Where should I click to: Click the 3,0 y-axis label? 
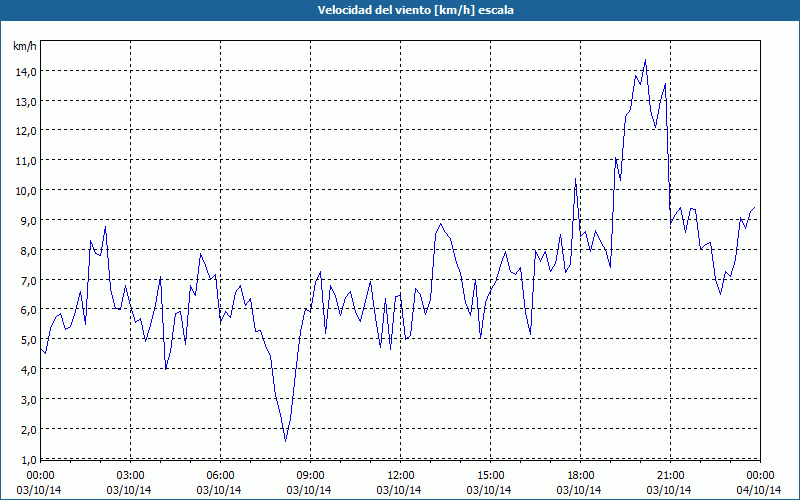point(28,400)
